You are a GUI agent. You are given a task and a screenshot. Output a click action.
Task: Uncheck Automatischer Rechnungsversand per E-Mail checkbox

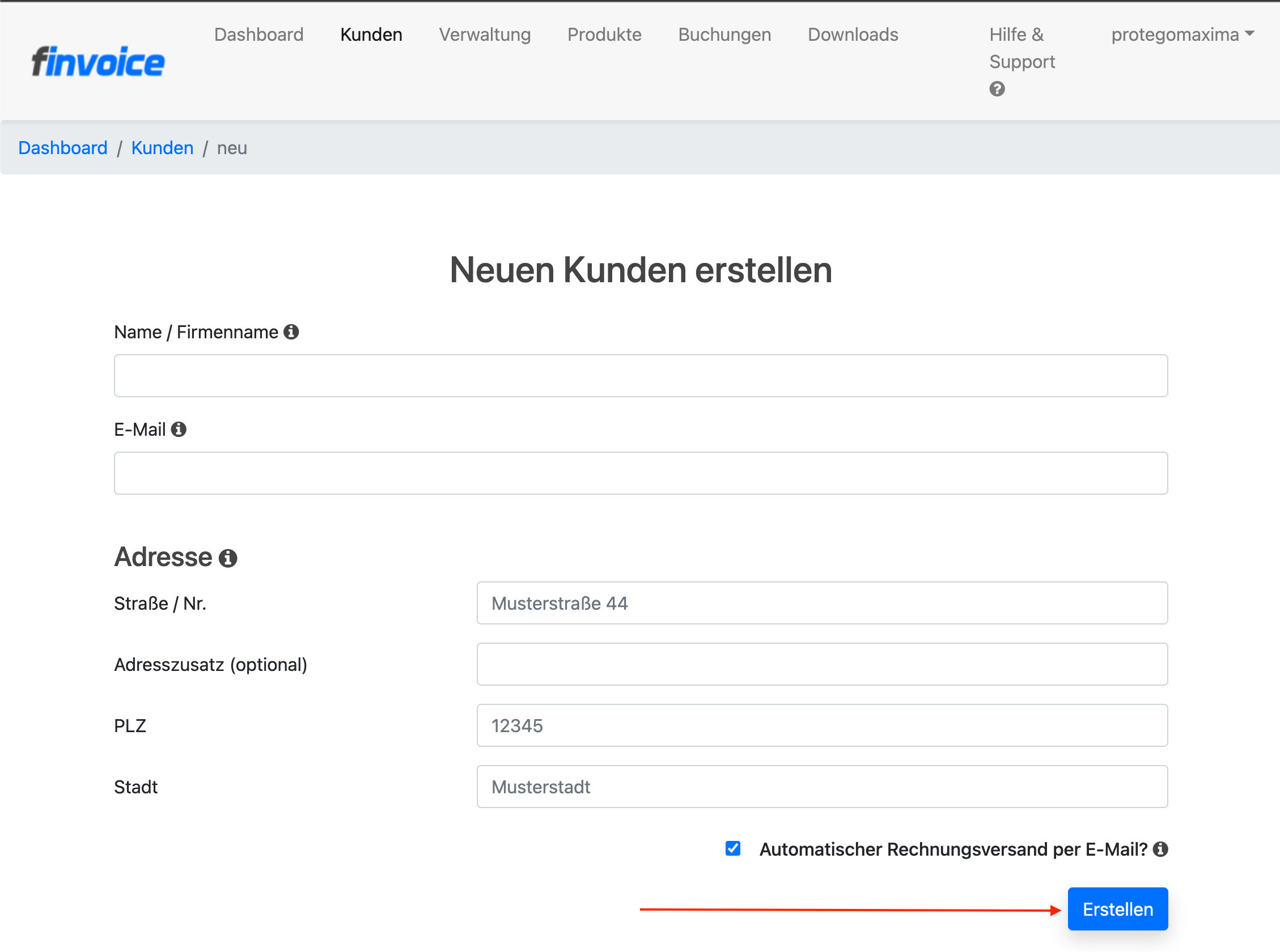732,848
